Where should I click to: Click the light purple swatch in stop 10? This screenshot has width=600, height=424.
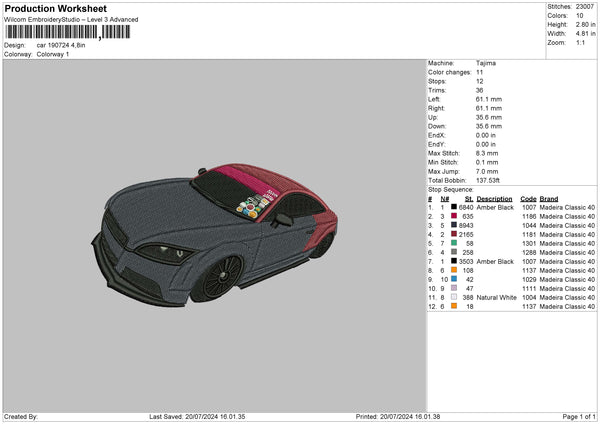click(455, 288)
